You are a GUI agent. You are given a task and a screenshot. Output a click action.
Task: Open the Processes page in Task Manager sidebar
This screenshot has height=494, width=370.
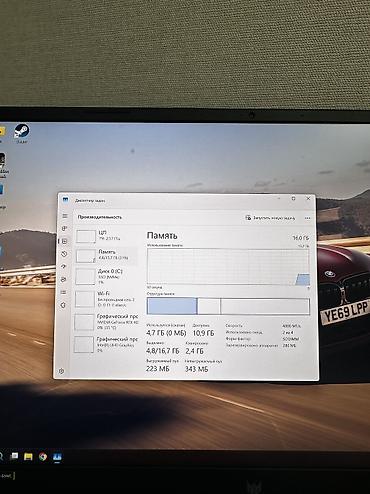click(65, 229)
